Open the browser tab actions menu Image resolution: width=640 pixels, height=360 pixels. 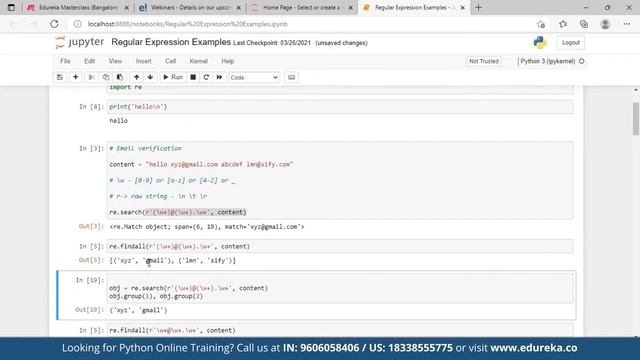(11, 7)
